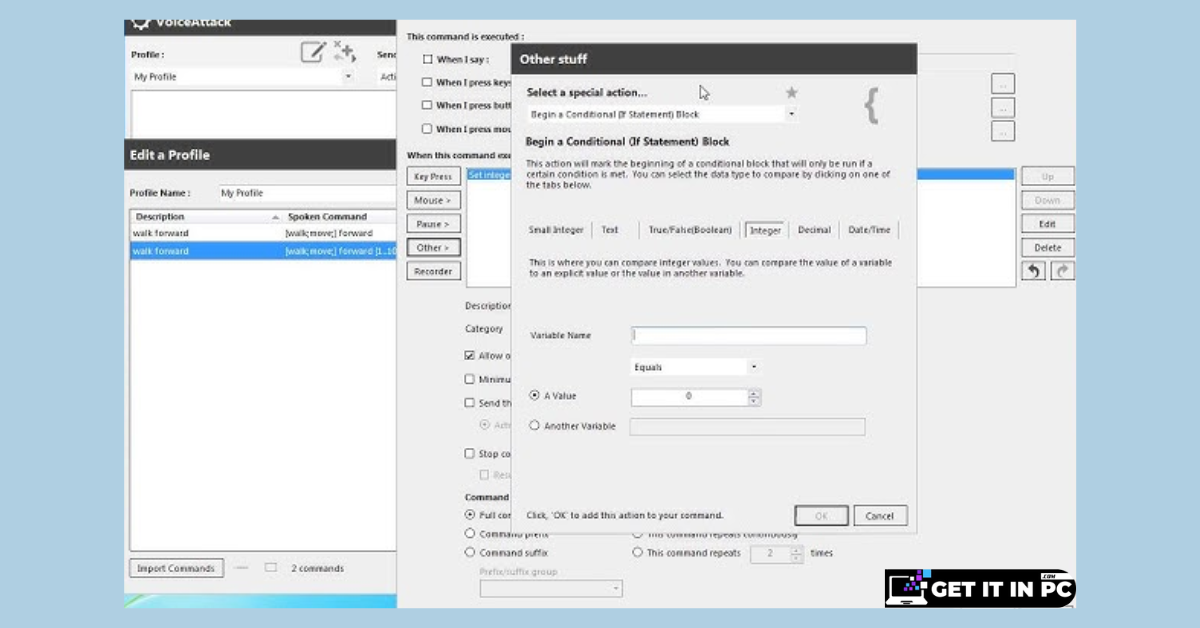Click the Up button beside action list
The height and width of the screenshot is (628, 1200).
click(x=1047, y=176)
